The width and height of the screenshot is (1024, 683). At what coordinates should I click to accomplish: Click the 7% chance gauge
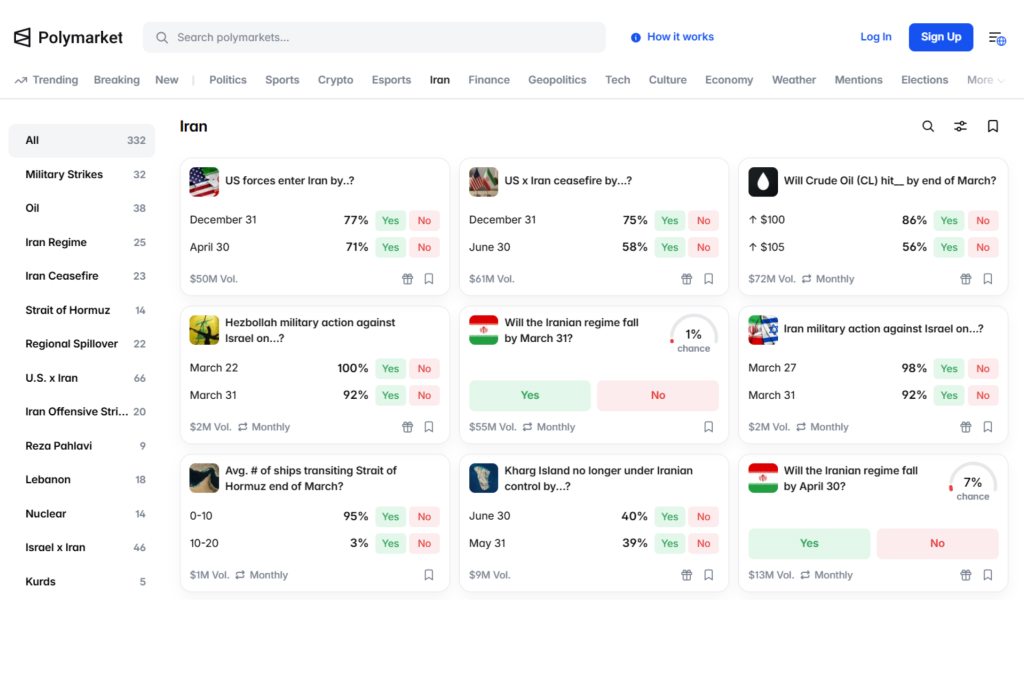click(972, 483)
